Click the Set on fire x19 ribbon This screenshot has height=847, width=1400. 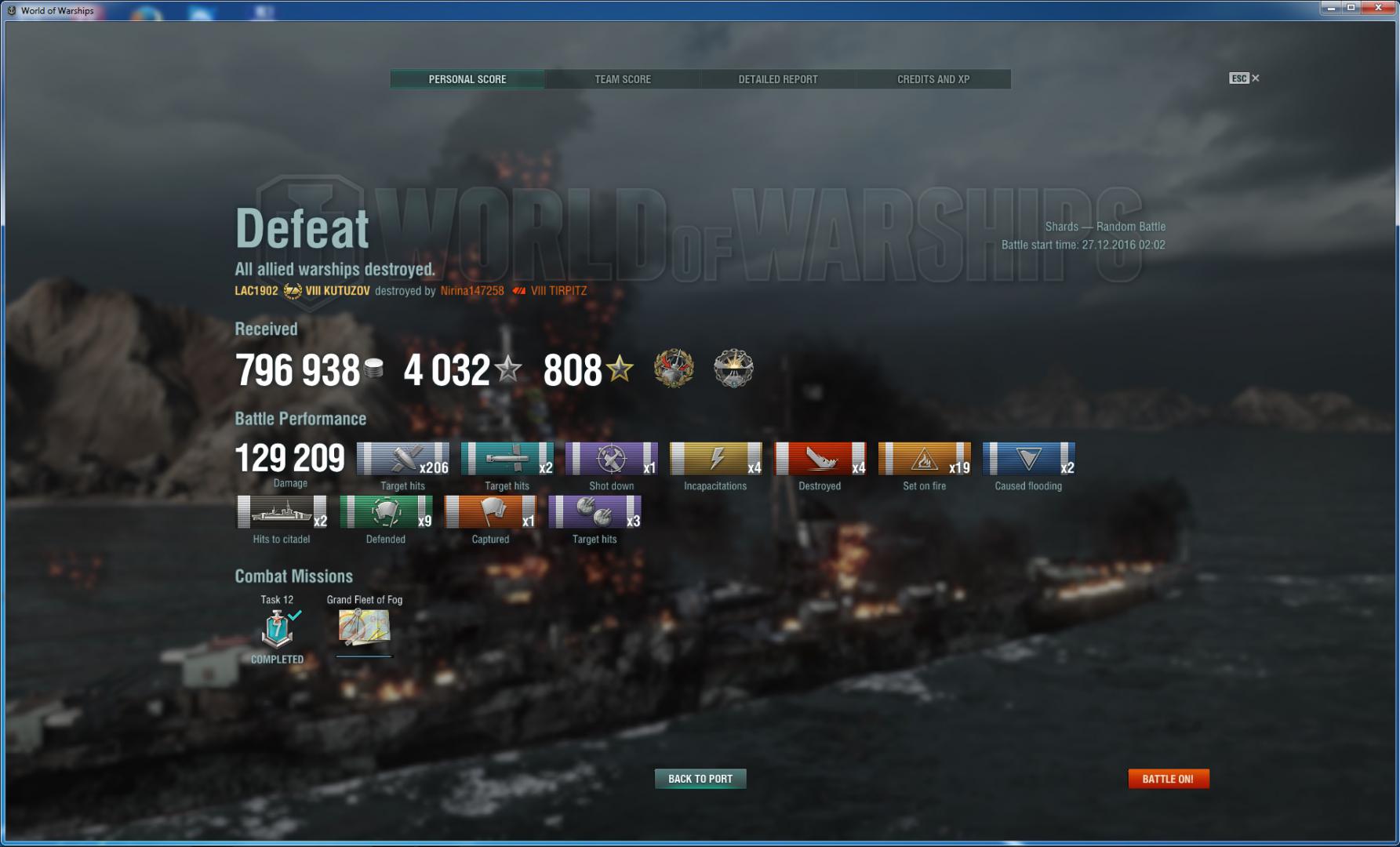coord(925,459)
